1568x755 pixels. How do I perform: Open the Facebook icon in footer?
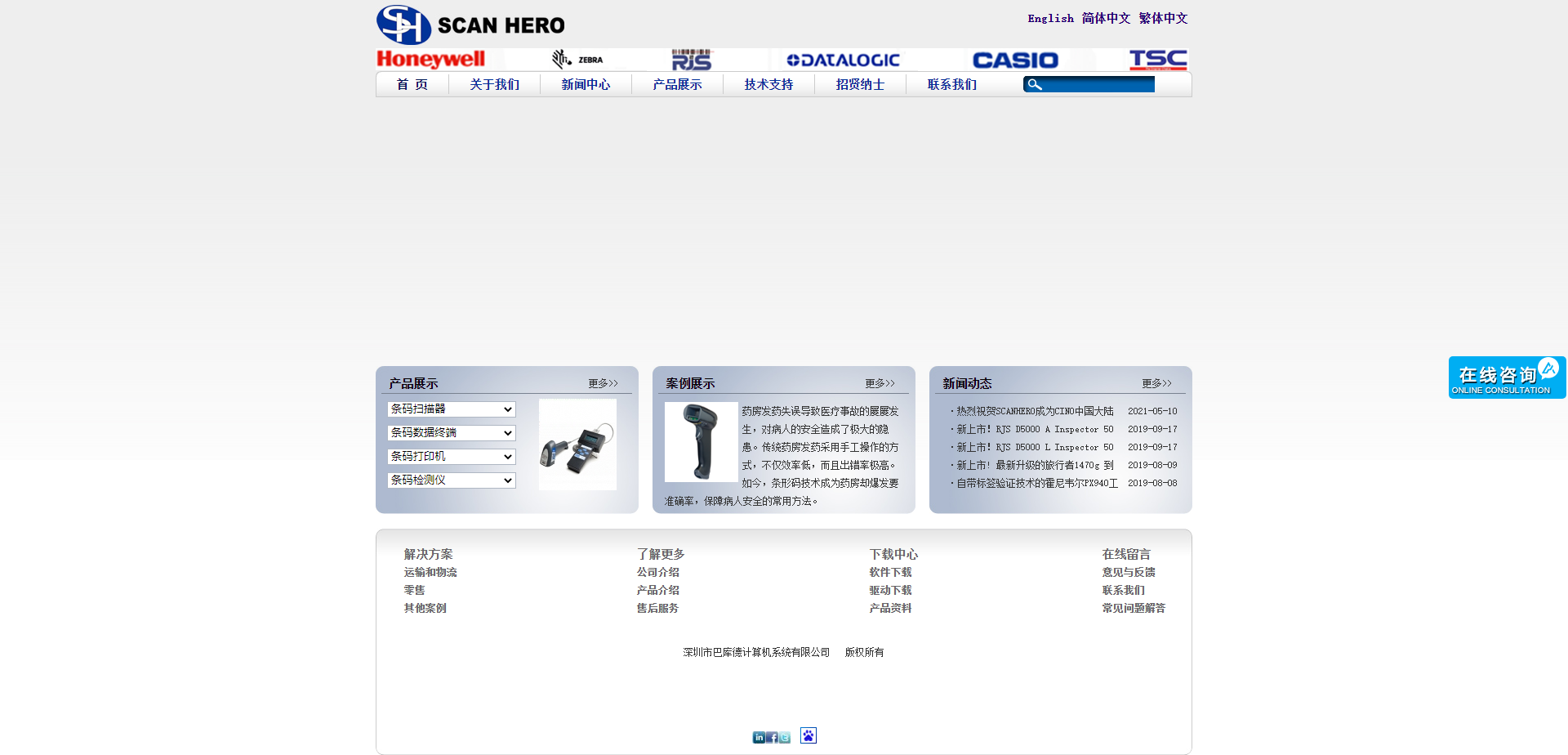[x=772, y=737]
